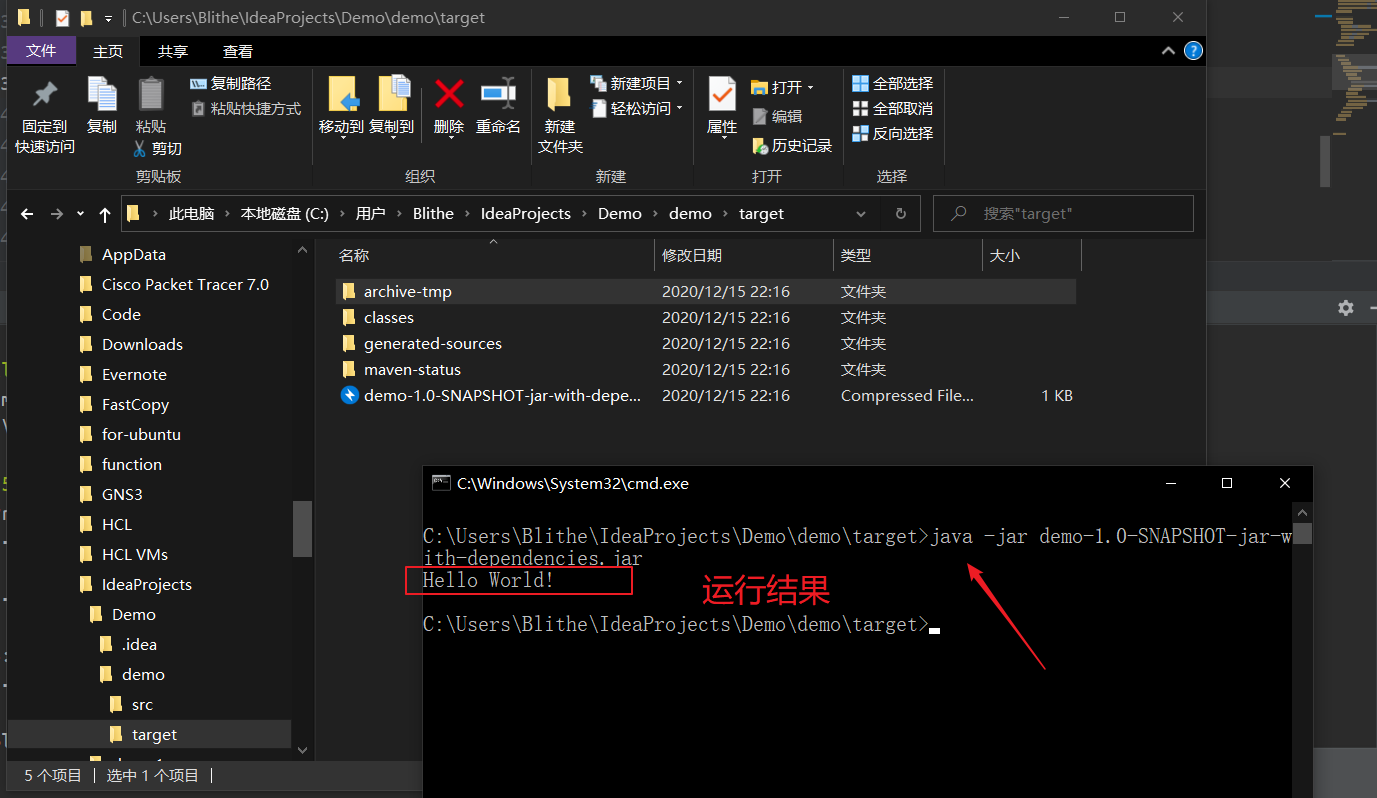Click the Blithe breadcrumb in the address bar
This screenshot has height=798, width=1377.
[x=433, y=214]
